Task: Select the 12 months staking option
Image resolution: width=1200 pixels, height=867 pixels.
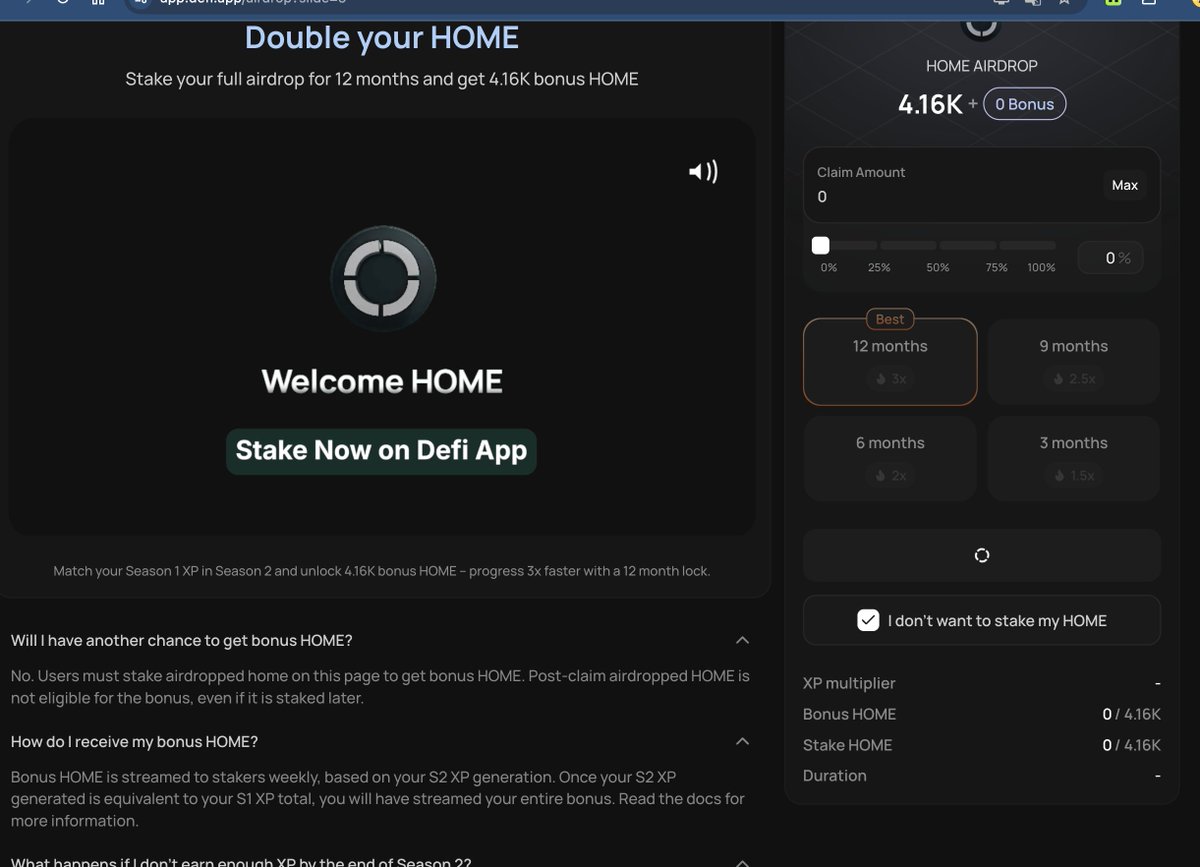Action: (x=890, y=362)
